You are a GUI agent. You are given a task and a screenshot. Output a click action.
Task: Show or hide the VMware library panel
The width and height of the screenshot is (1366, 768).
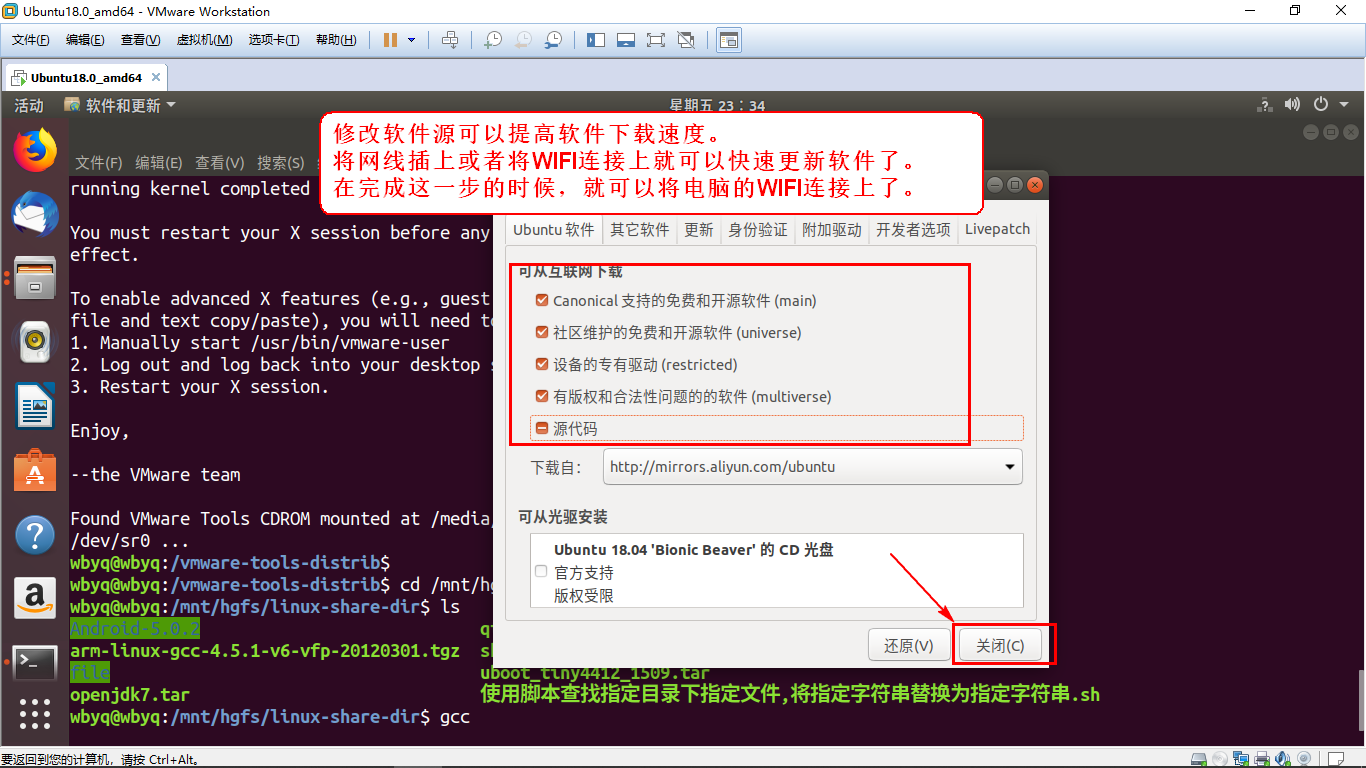tap(596, 40)
